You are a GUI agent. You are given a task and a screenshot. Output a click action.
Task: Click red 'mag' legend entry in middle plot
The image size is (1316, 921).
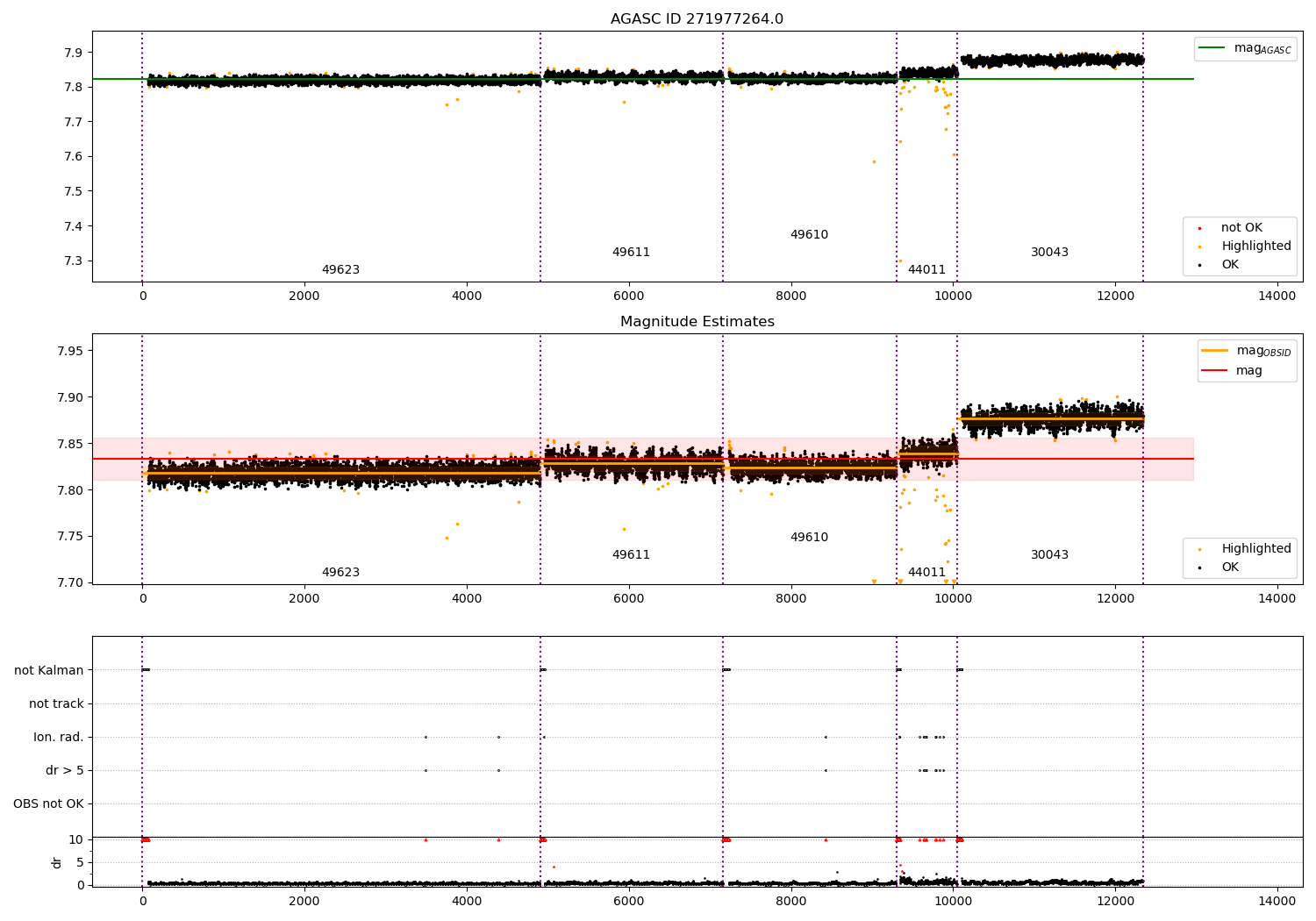1232,370
